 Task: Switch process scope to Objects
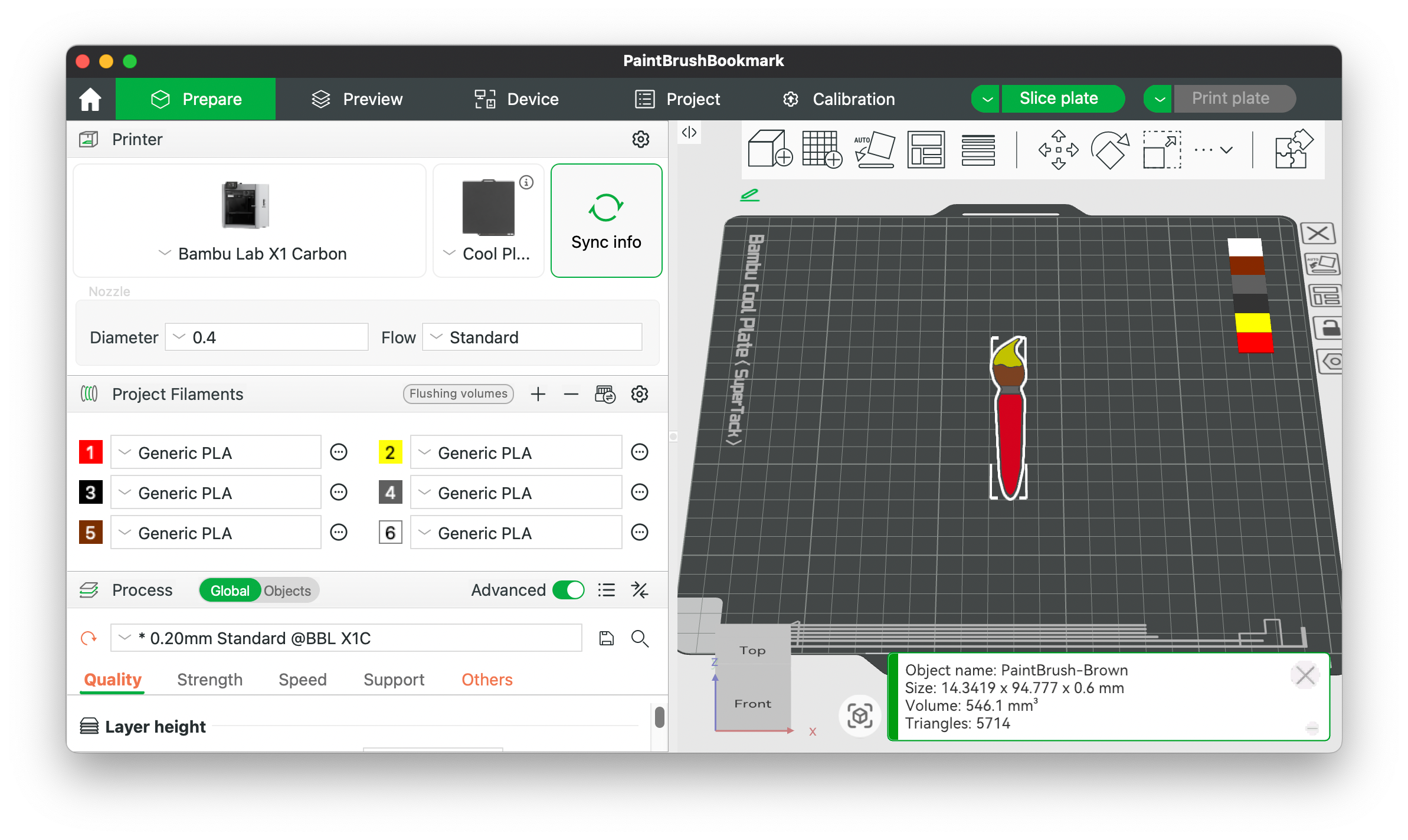click(x=287, y=590)
